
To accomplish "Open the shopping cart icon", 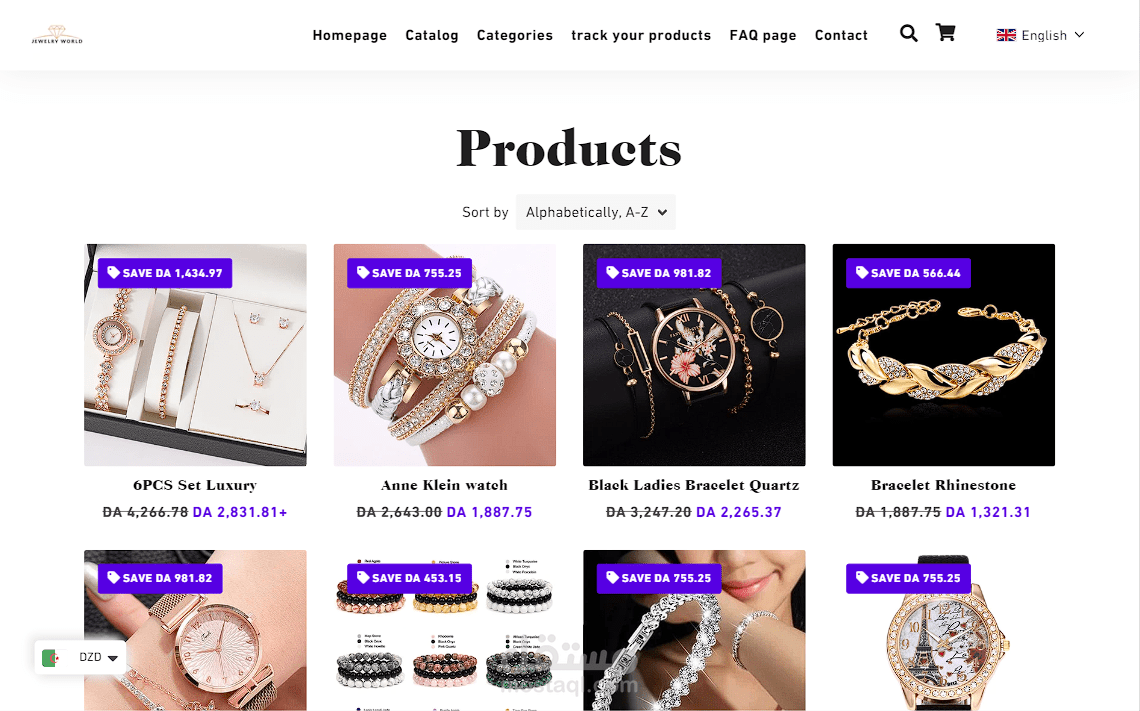I will click(x=945, y=33).
